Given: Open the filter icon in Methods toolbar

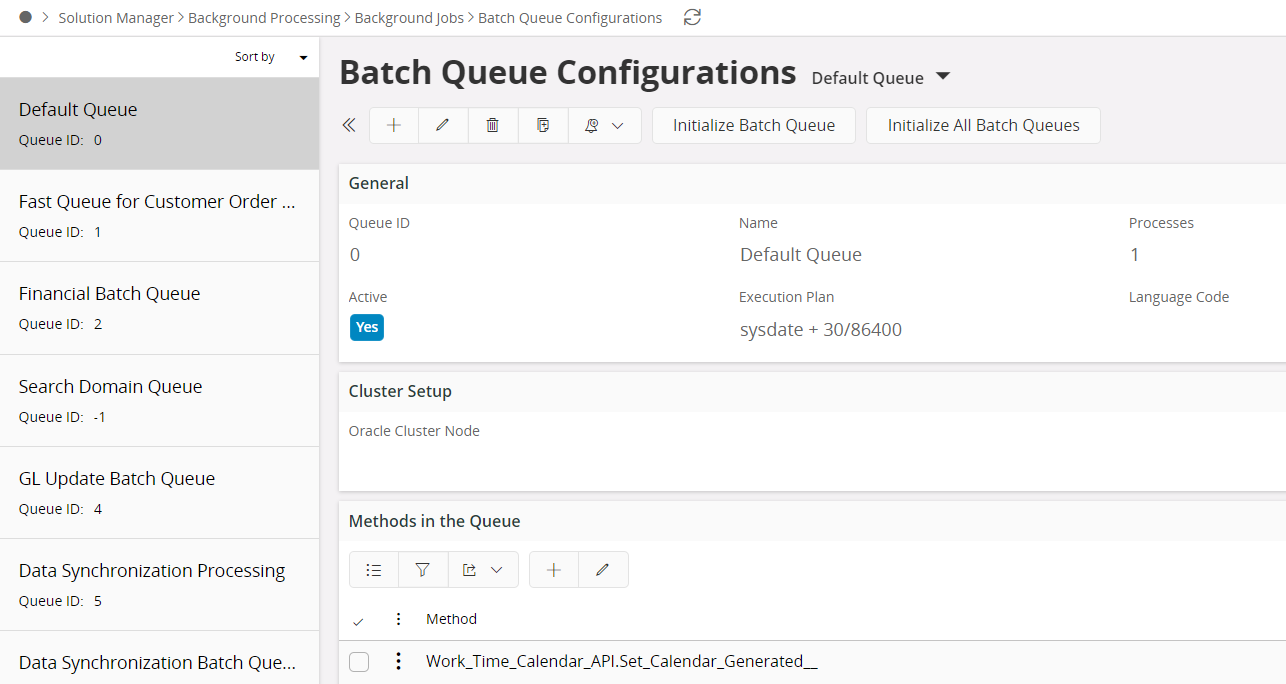Looking at the screenshot, I should coord(423,570).
